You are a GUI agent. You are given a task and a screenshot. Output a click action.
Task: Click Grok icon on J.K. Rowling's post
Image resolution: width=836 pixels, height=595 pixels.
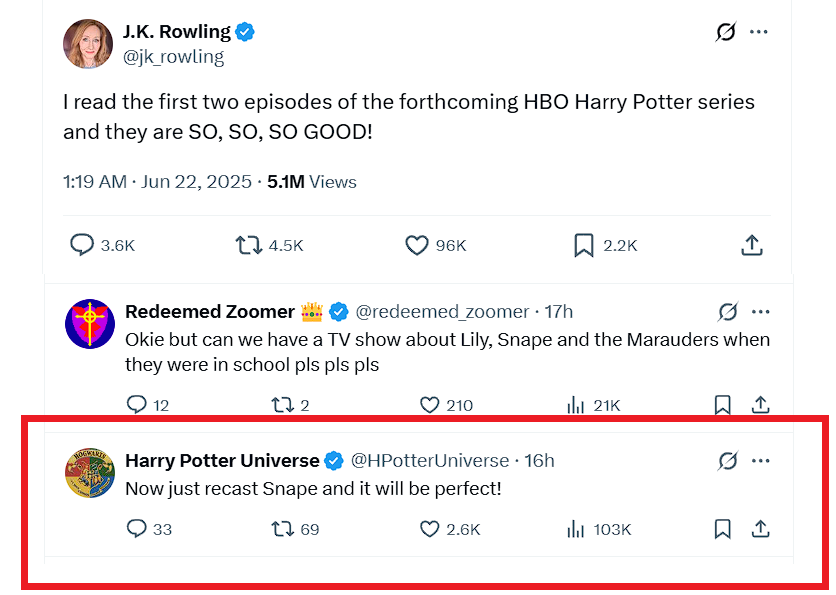[x=726, y=32]
